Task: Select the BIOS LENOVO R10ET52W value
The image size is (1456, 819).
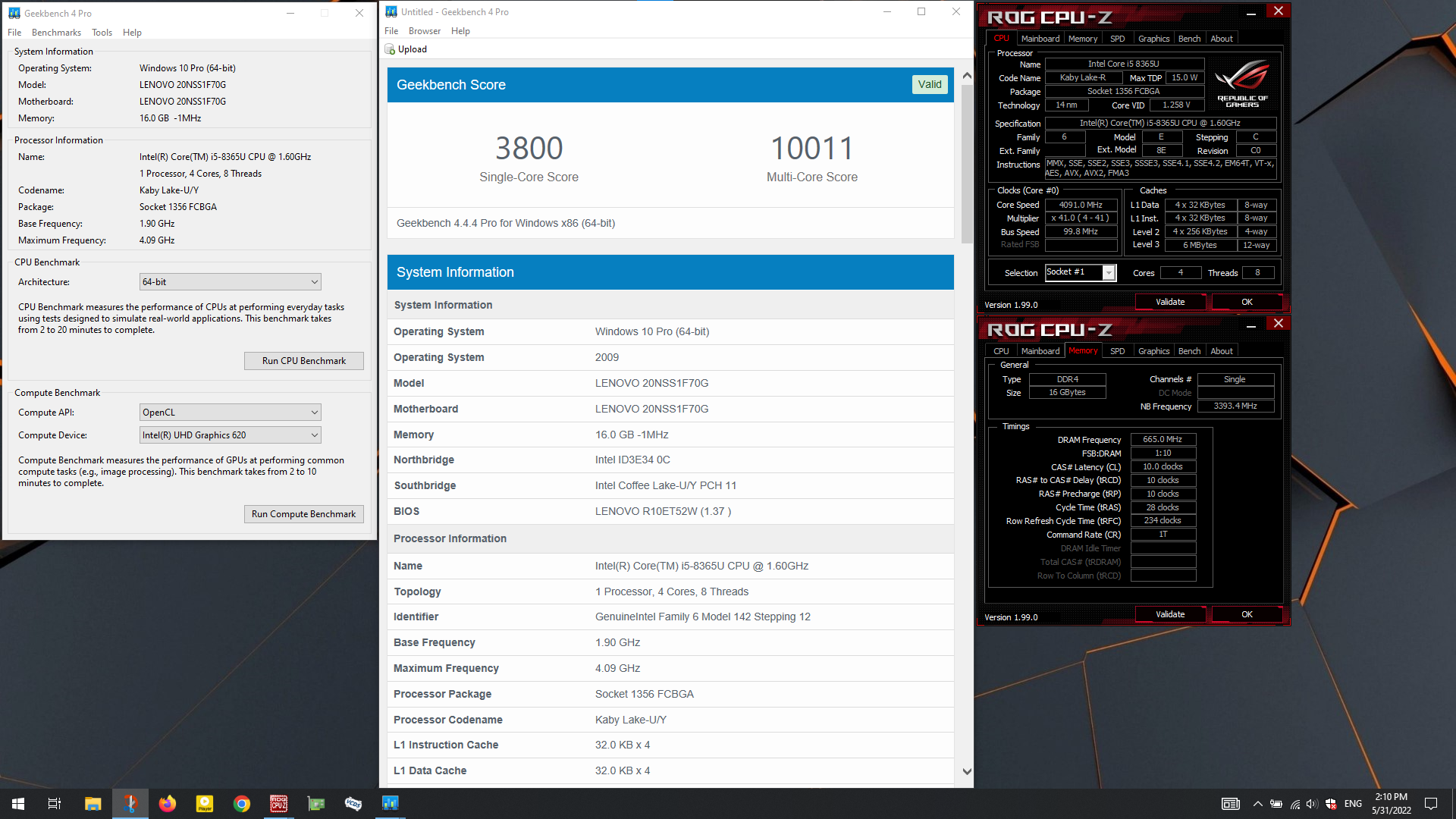Action: (x=663, y=511)
